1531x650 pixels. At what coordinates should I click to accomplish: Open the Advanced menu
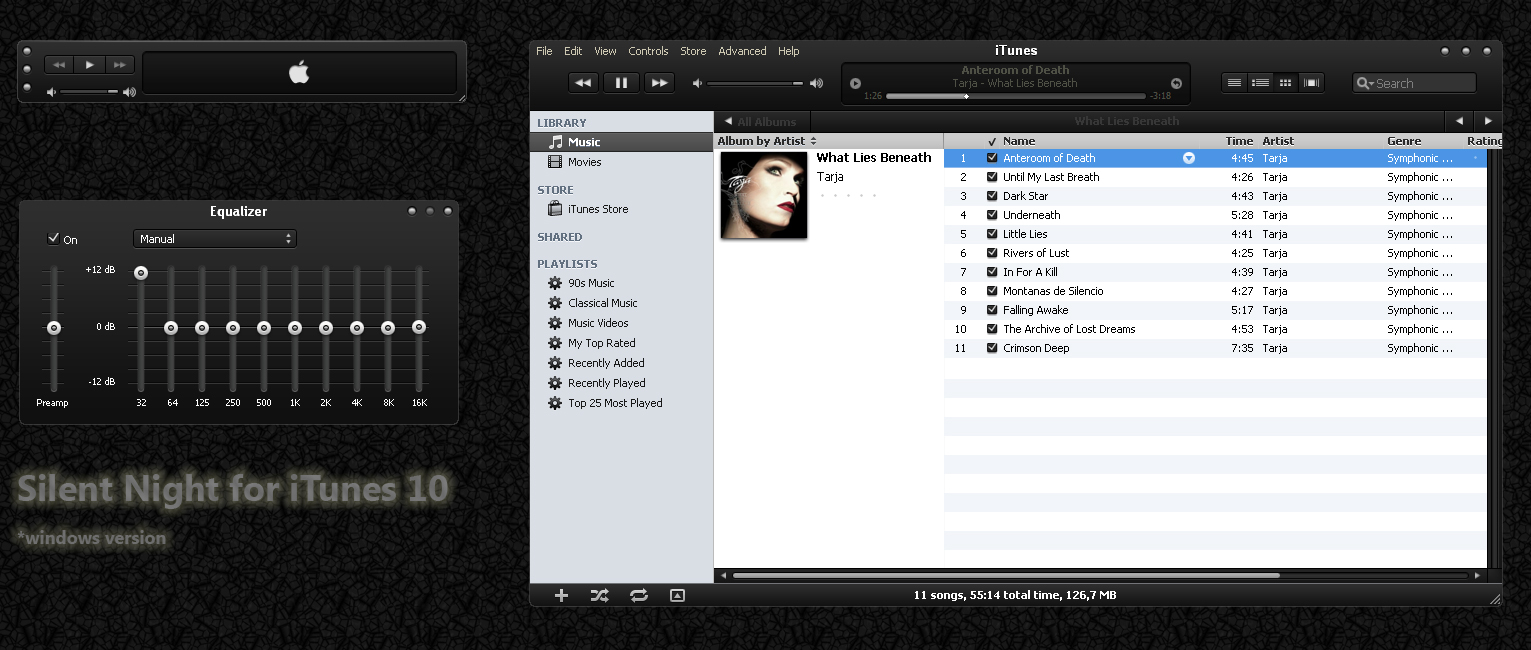tap(742, 51)
